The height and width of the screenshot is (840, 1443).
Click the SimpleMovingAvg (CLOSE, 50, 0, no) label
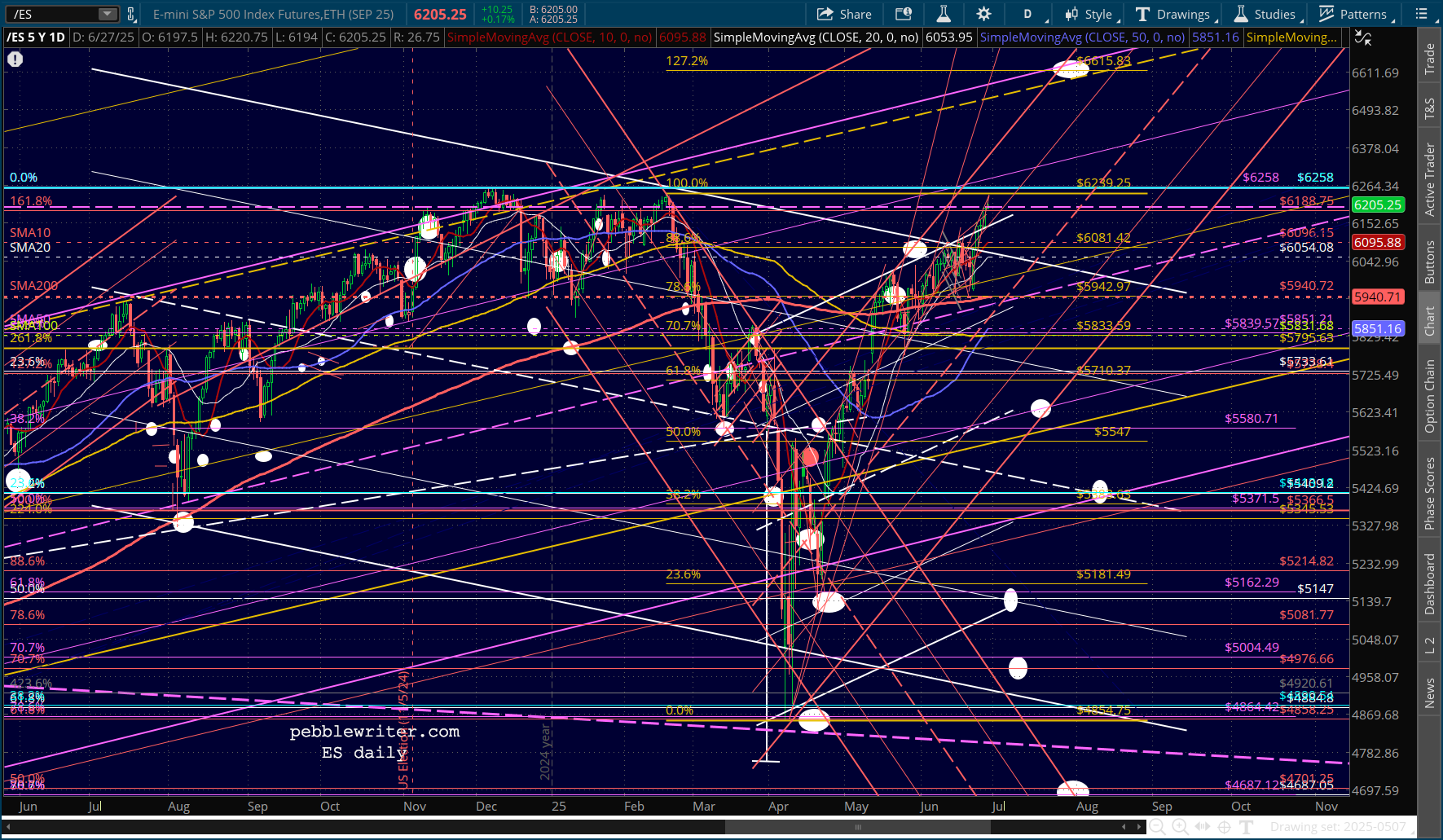[x=1082, y=37]
